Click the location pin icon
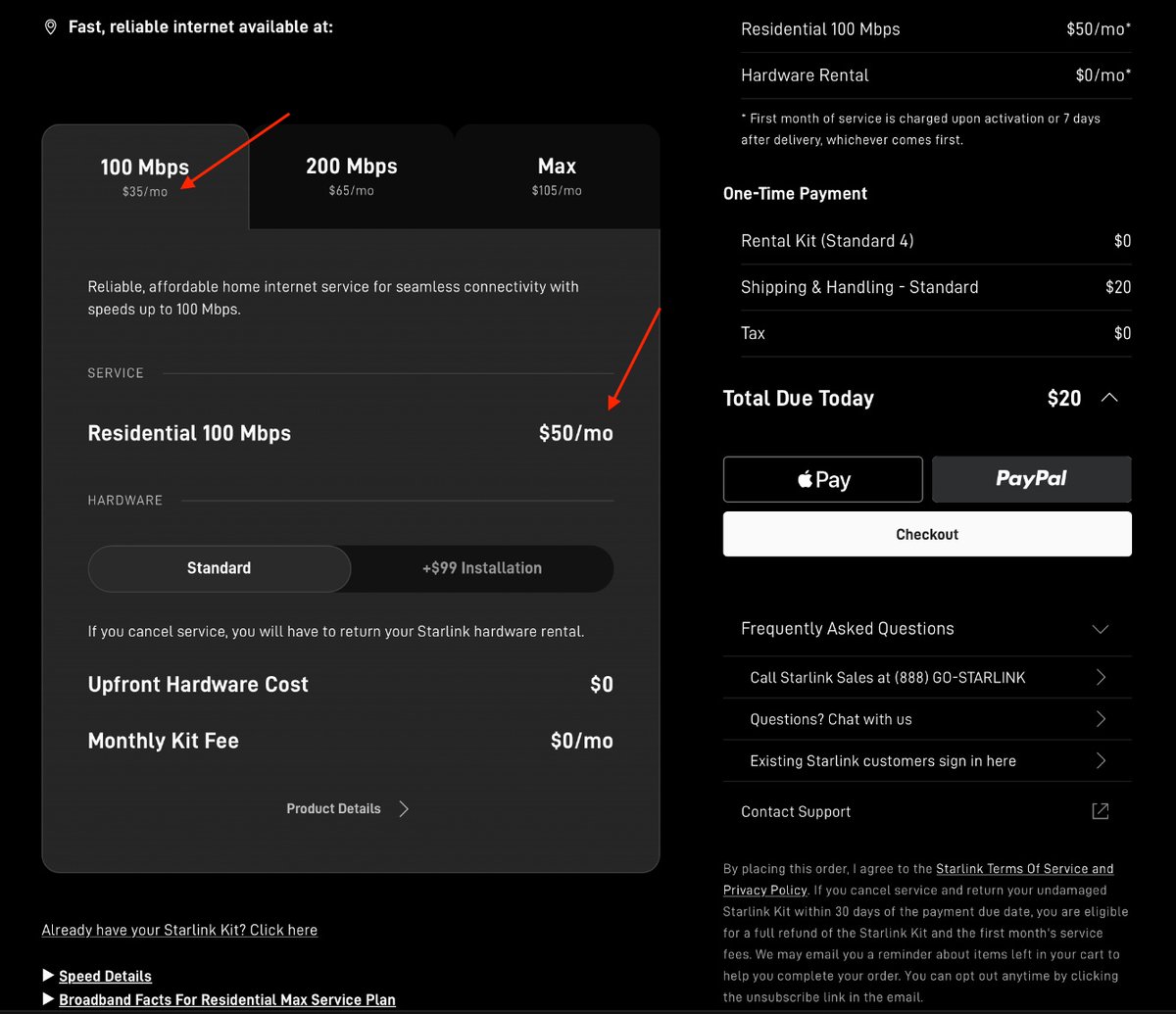The height and width of the screenshot is (1014, 1176). pyautogui.click(x=51, y=27)
